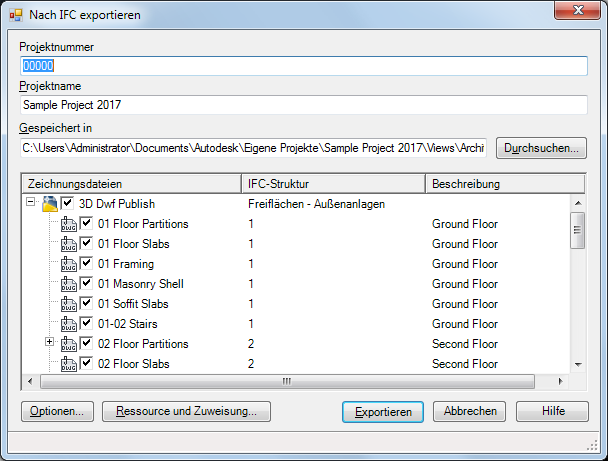The height and width of the screenshot is (461, 608).
Task: Click DWG icon next to 01 Floor Slabs
Action: 69,244
